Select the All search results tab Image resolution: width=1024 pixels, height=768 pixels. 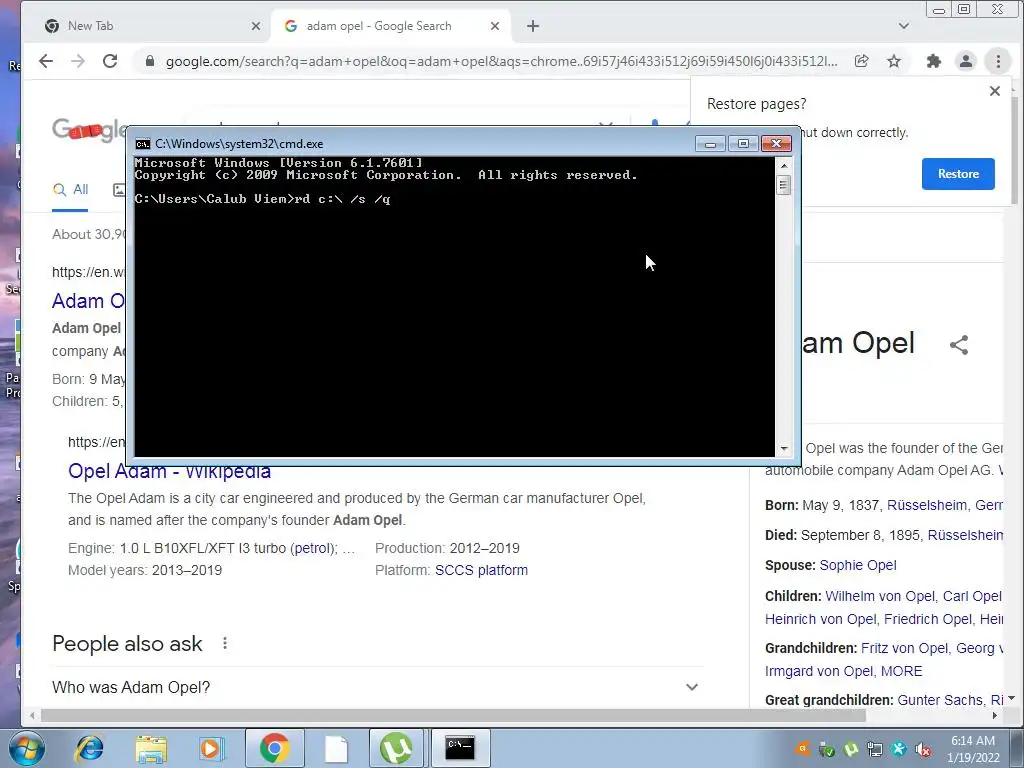tap(71, 190)
